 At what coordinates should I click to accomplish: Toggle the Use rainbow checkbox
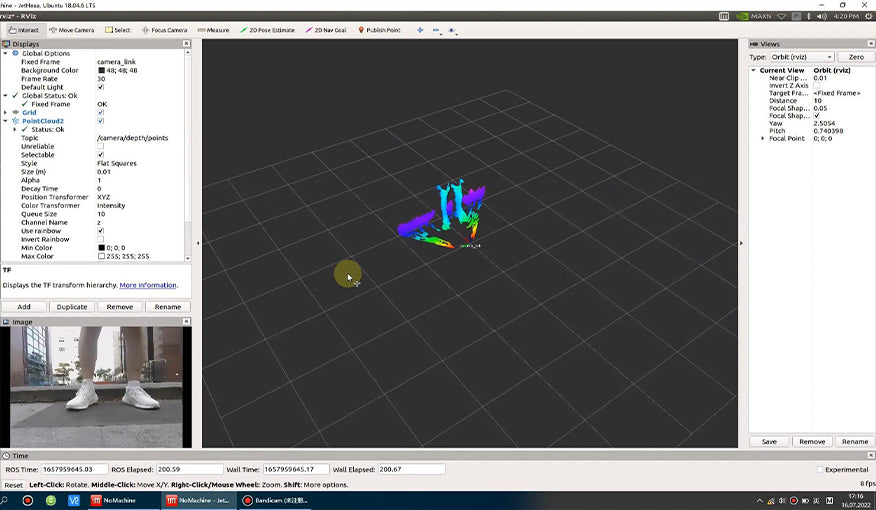tap(101, 231)
